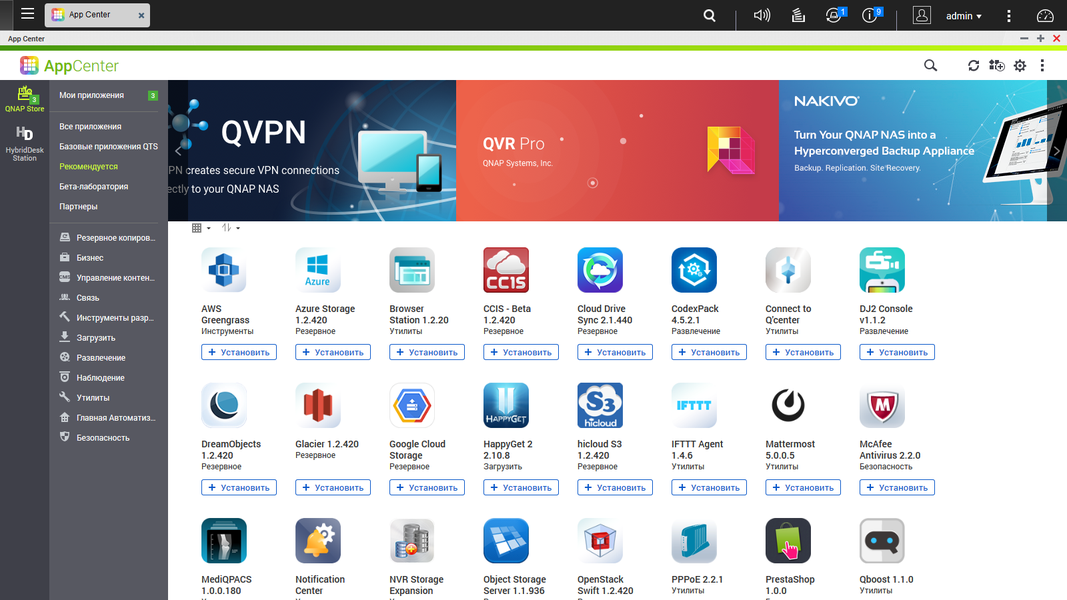1067x600 pixels.
Task: Open Mattermost app icon
Action: [788, 405]
